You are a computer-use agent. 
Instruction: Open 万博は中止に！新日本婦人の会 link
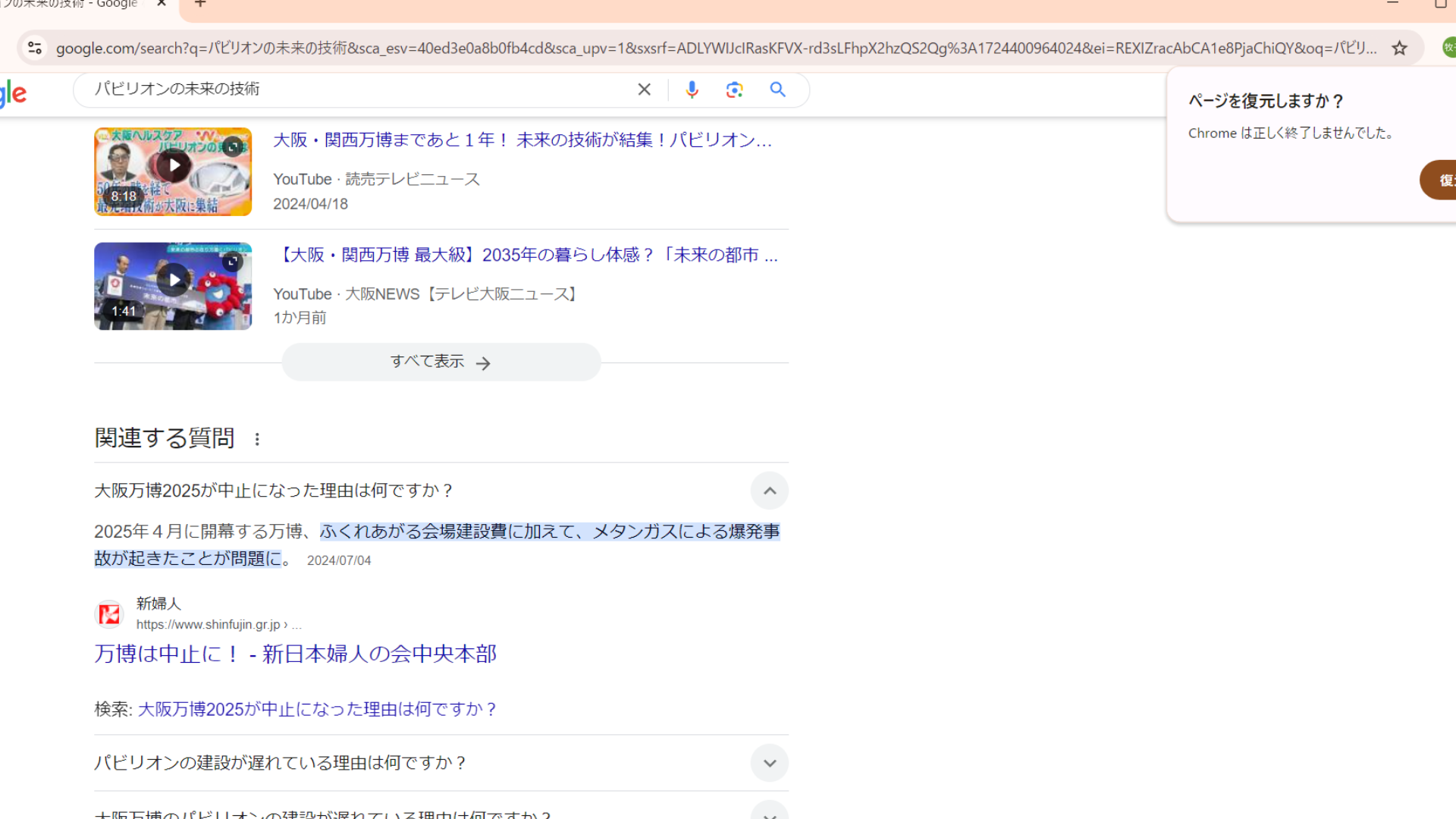coord(295,654)
